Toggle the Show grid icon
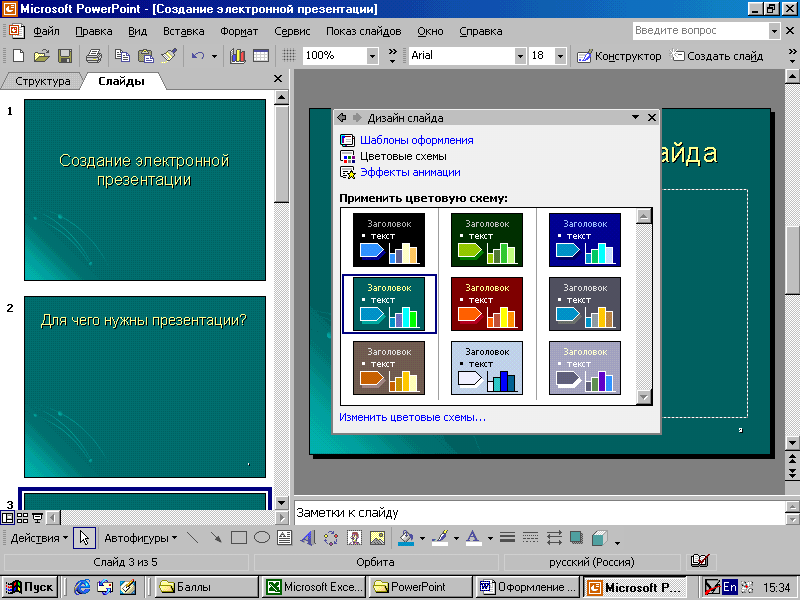800x600 pixels. point(289,56)
